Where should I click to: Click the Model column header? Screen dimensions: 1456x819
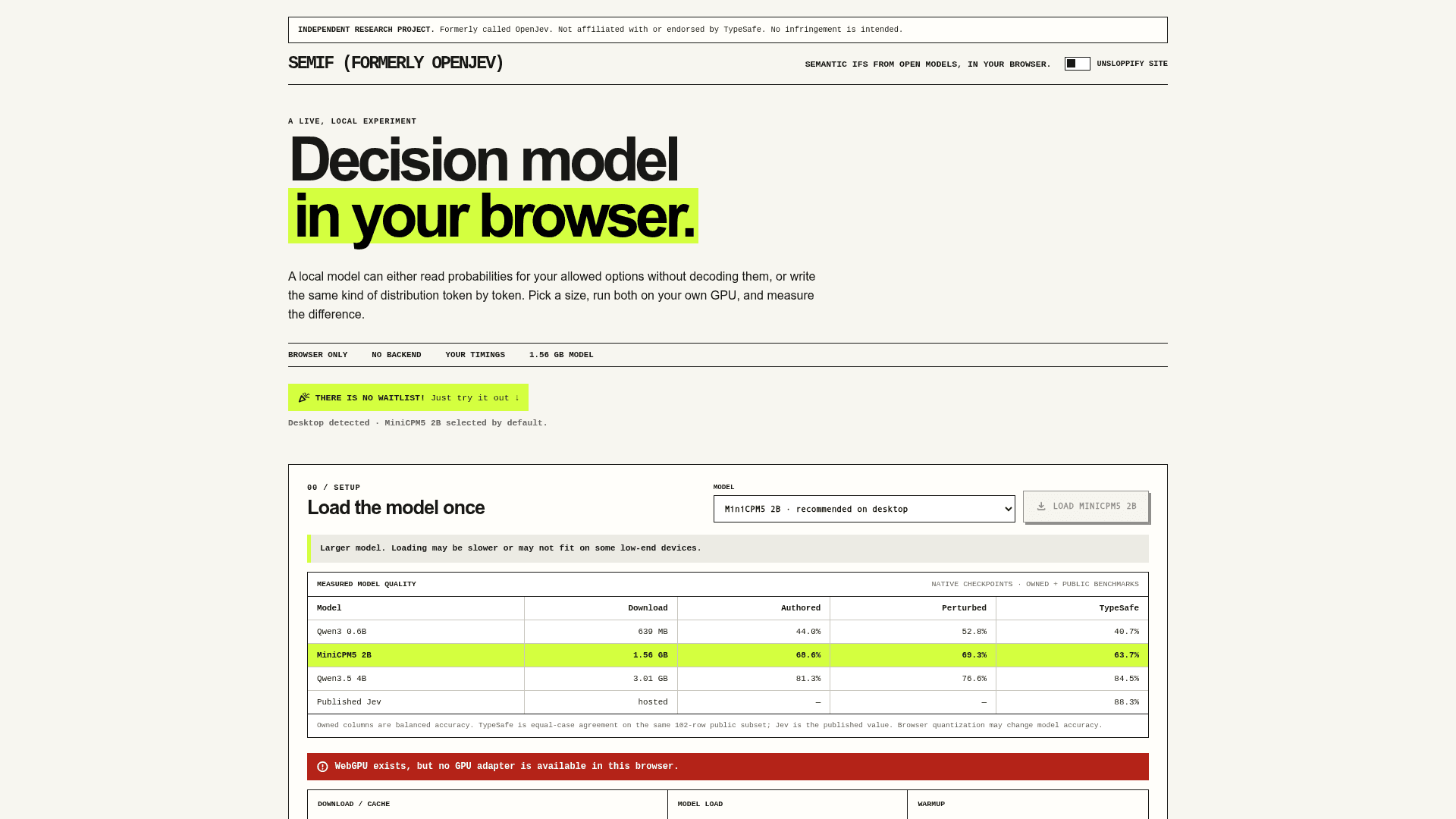pyautogui.click(x=329, y=608)
